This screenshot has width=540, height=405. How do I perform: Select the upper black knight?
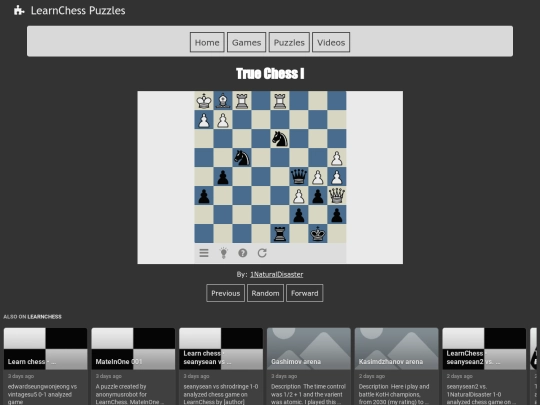coord(280,138)
